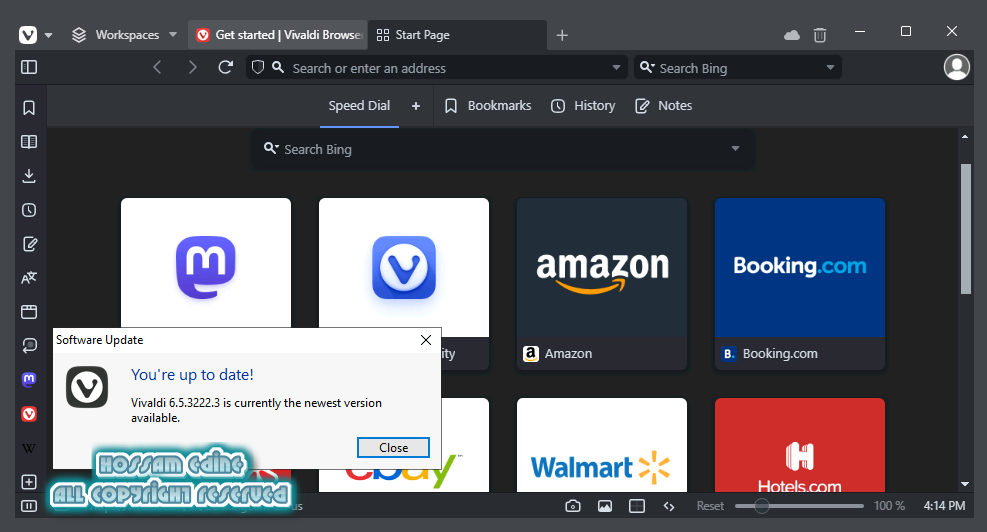Click the start page vertical scrollbar thumb
This screenshot has height=532, width=987.
(966, 229)
